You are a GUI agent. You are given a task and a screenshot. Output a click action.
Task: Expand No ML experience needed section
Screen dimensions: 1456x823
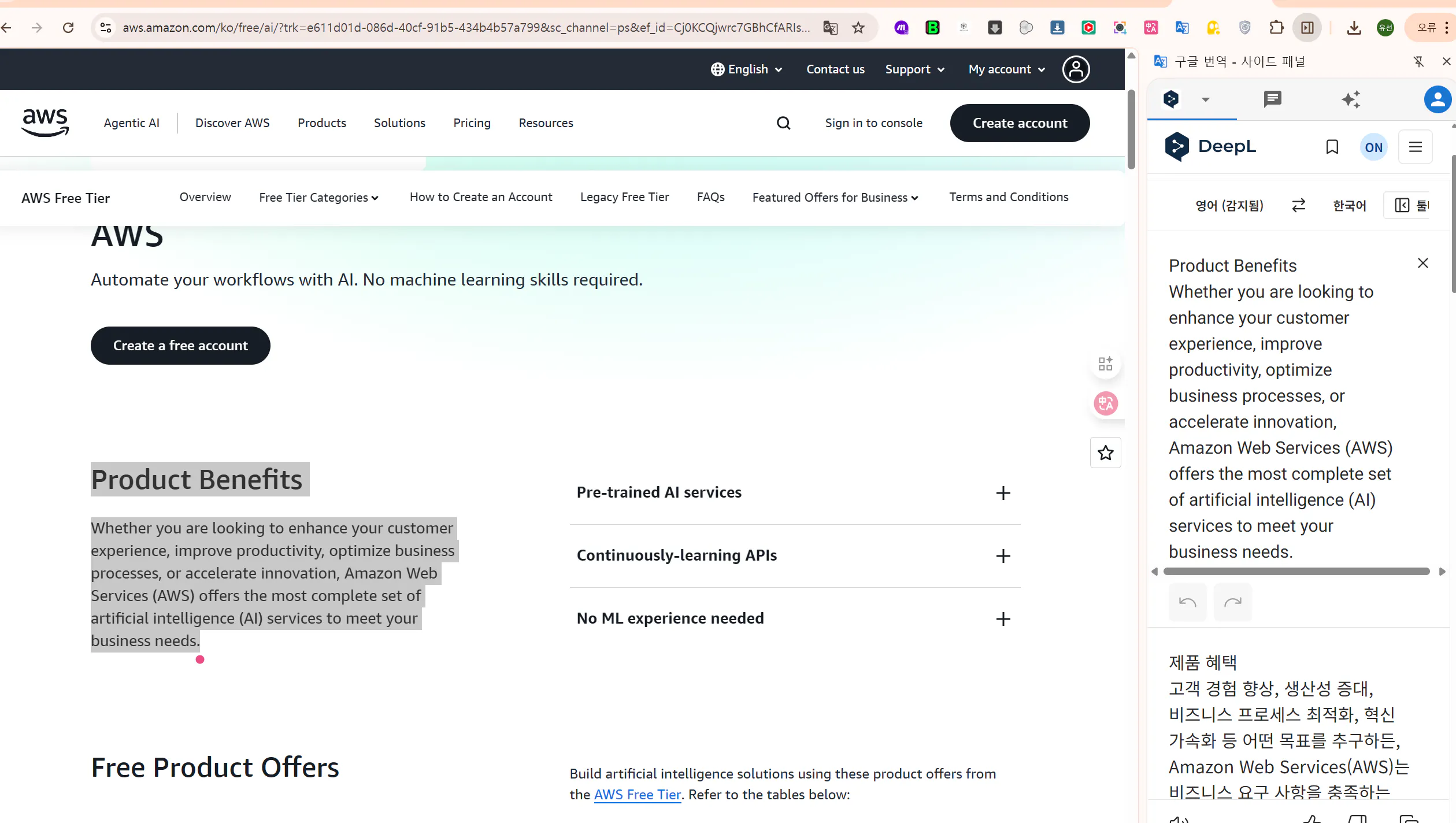point(1003,619)
